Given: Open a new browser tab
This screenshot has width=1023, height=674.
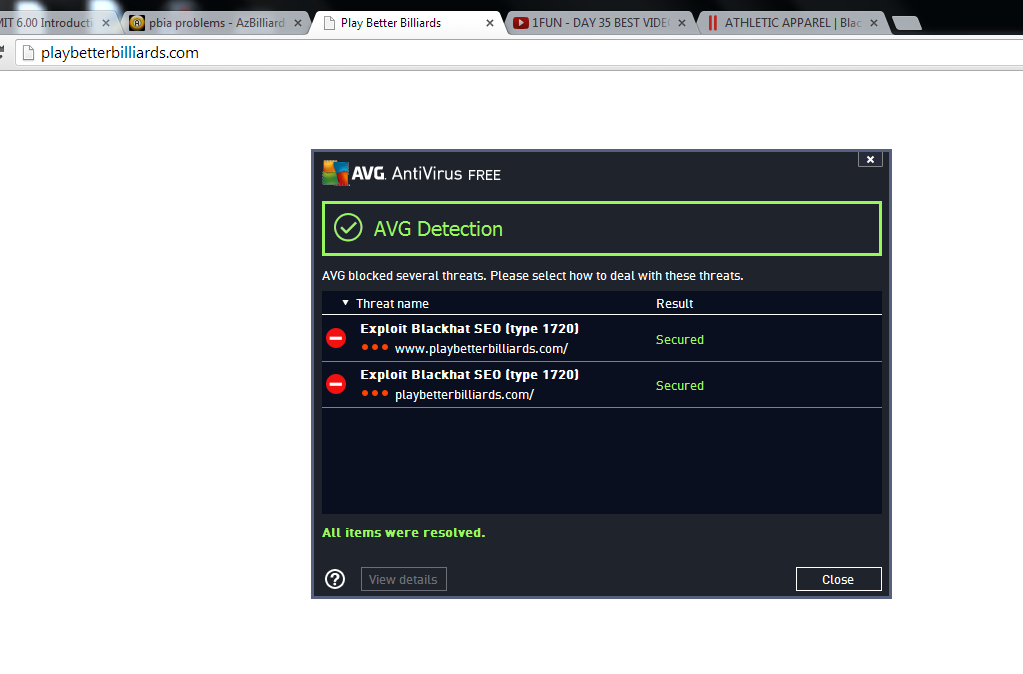Looking at the screenshot, I should (906, 24).
